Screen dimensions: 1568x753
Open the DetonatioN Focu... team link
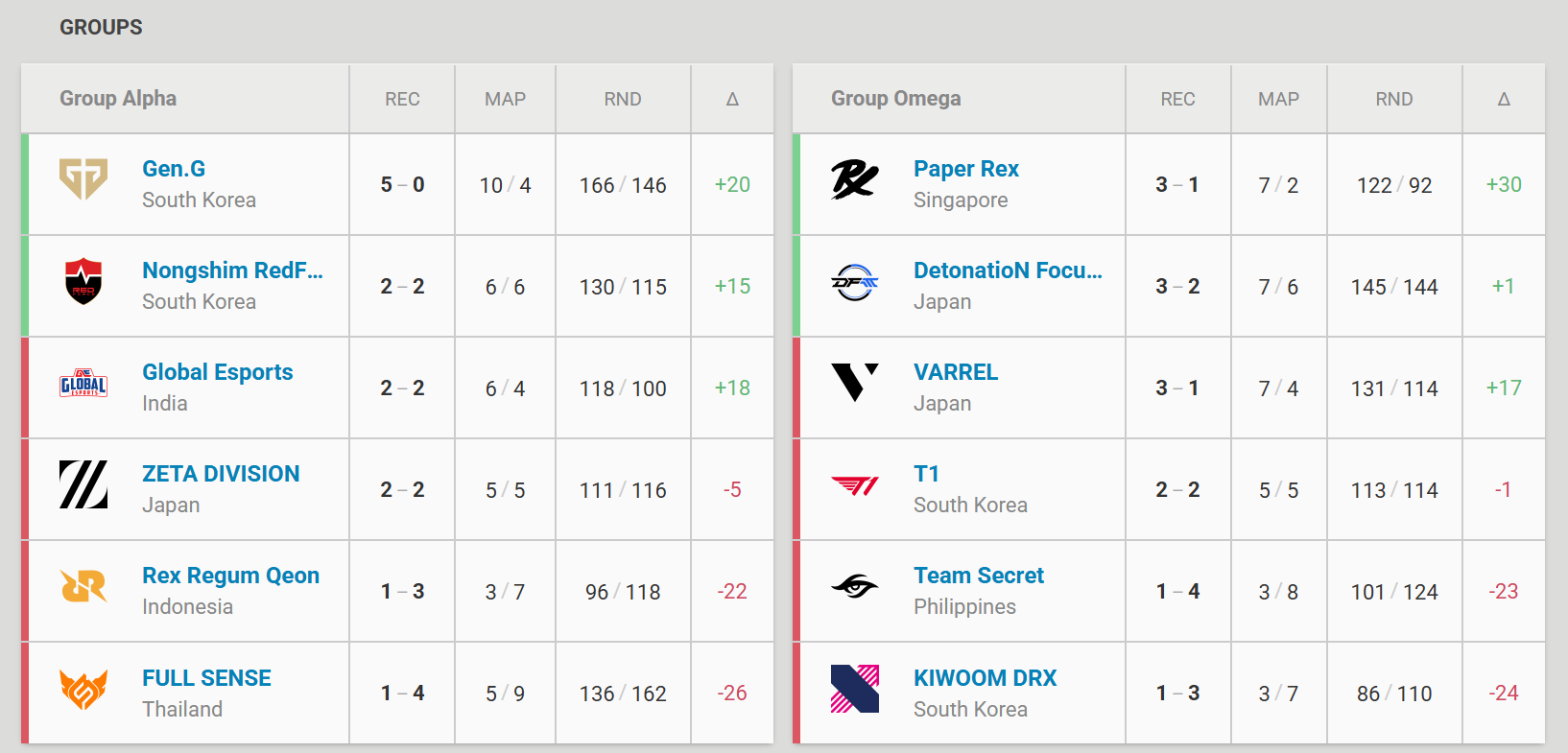click(1008, 271)
